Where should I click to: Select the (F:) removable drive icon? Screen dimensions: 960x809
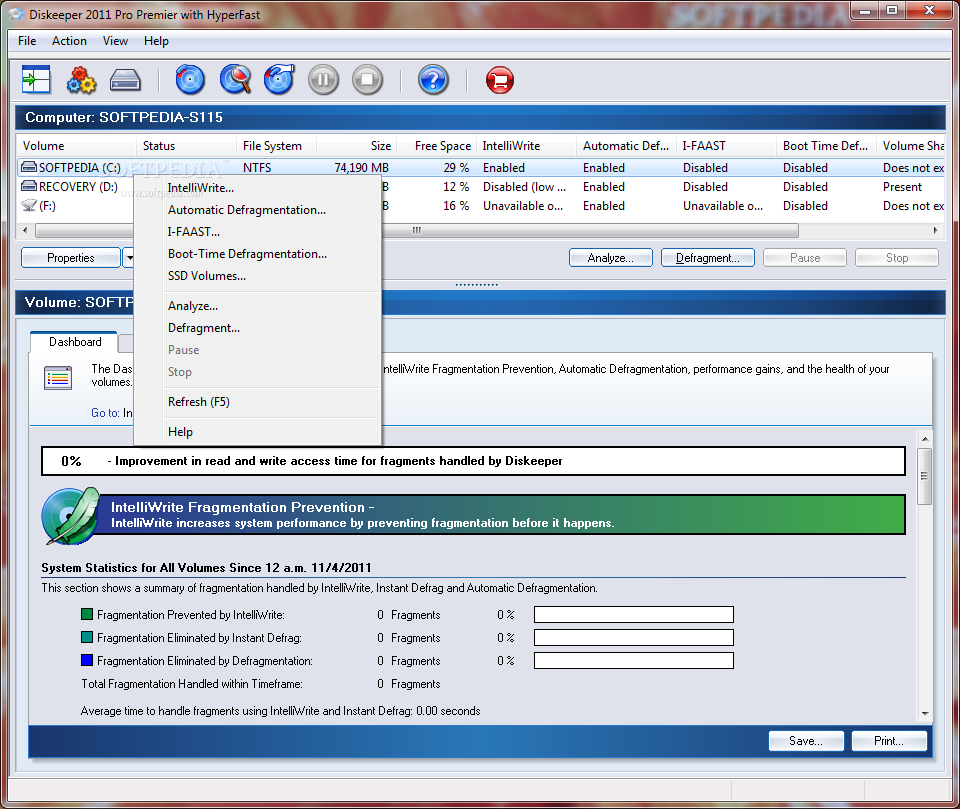coord(29,205)
